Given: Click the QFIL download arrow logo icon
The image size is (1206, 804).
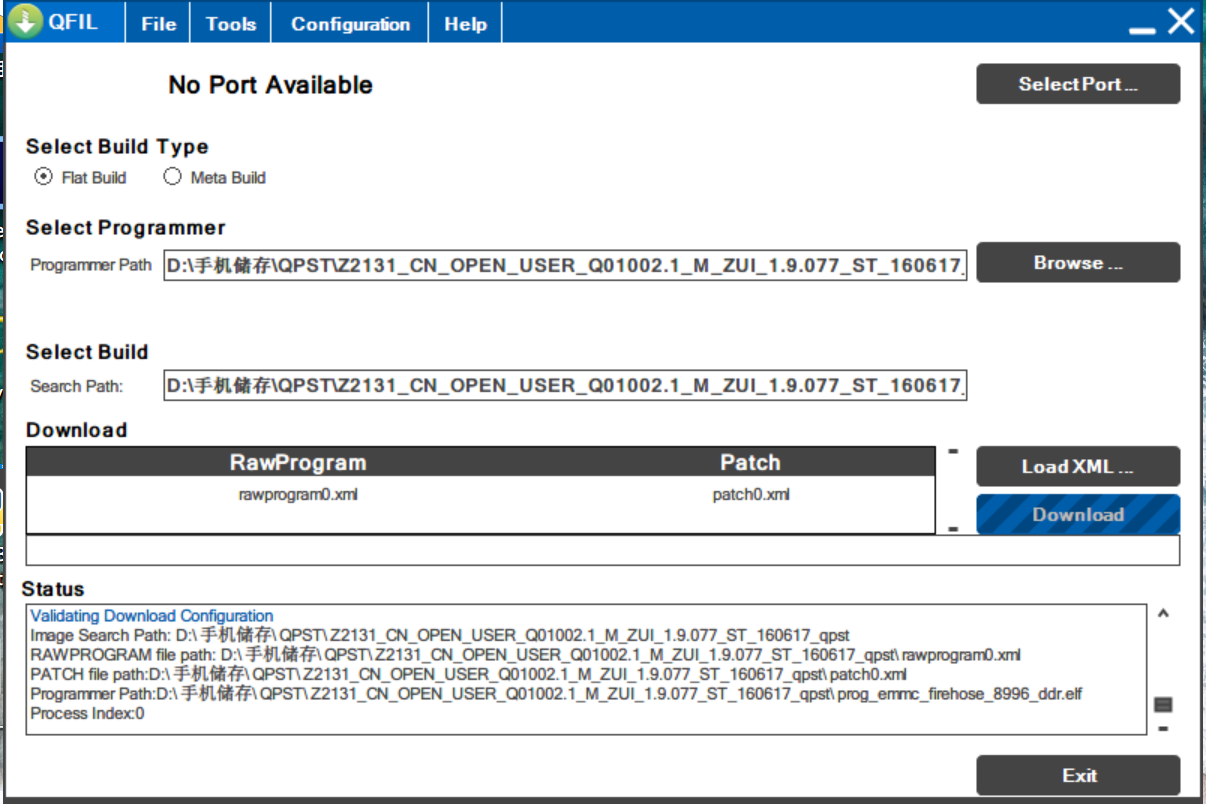Looking at the screenshot, I should pos(26,21).
